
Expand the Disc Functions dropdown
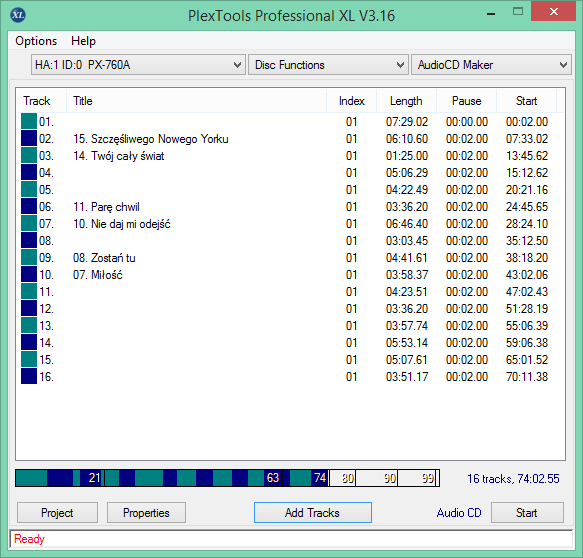pyautogui.click(x=328, y=65)
